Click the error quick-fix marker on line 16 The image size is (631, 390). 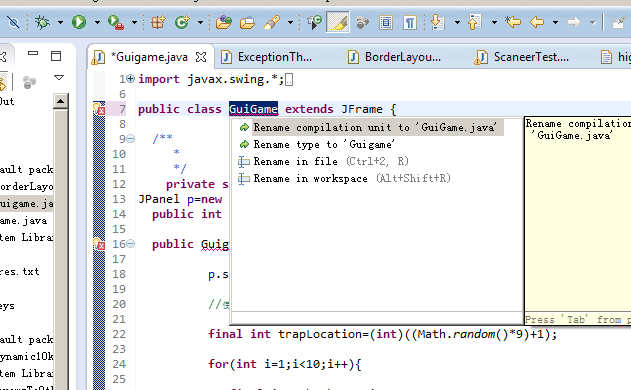pyautogui.click(x=99, y=244)
